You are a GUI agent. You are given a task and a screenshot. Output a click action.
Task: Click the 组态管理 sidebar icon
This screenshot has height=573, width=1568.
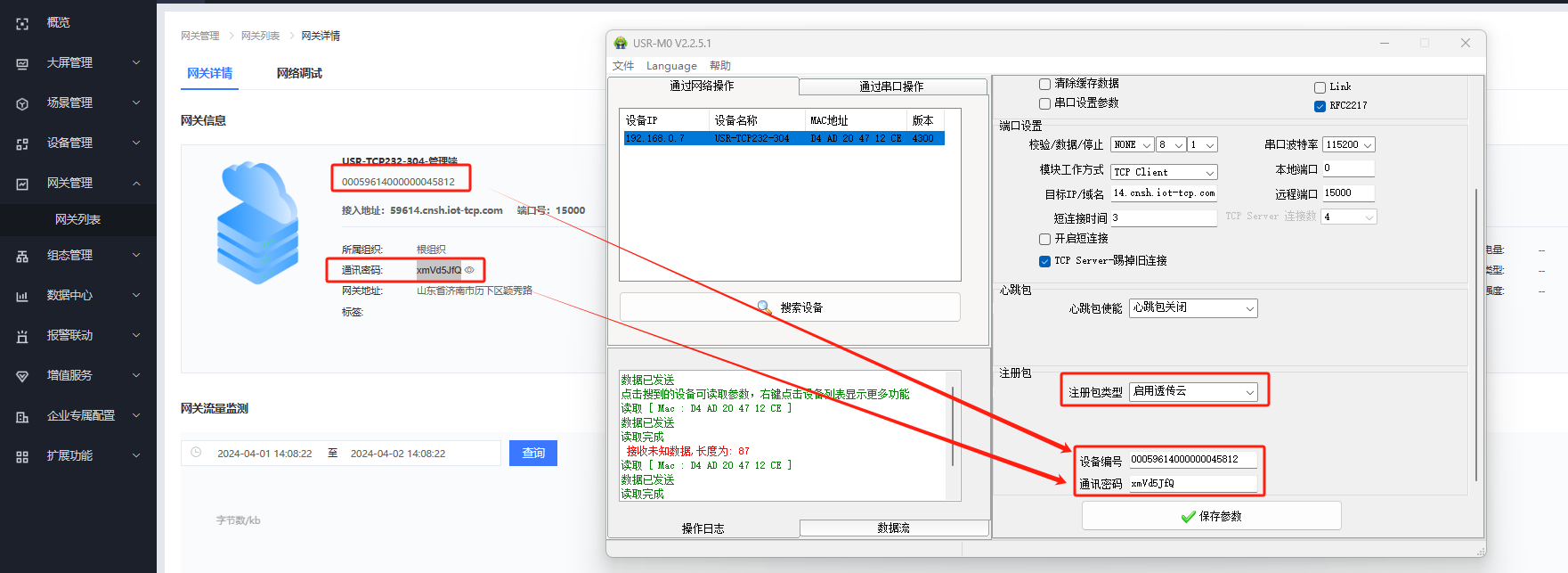(x=22, y=256)
